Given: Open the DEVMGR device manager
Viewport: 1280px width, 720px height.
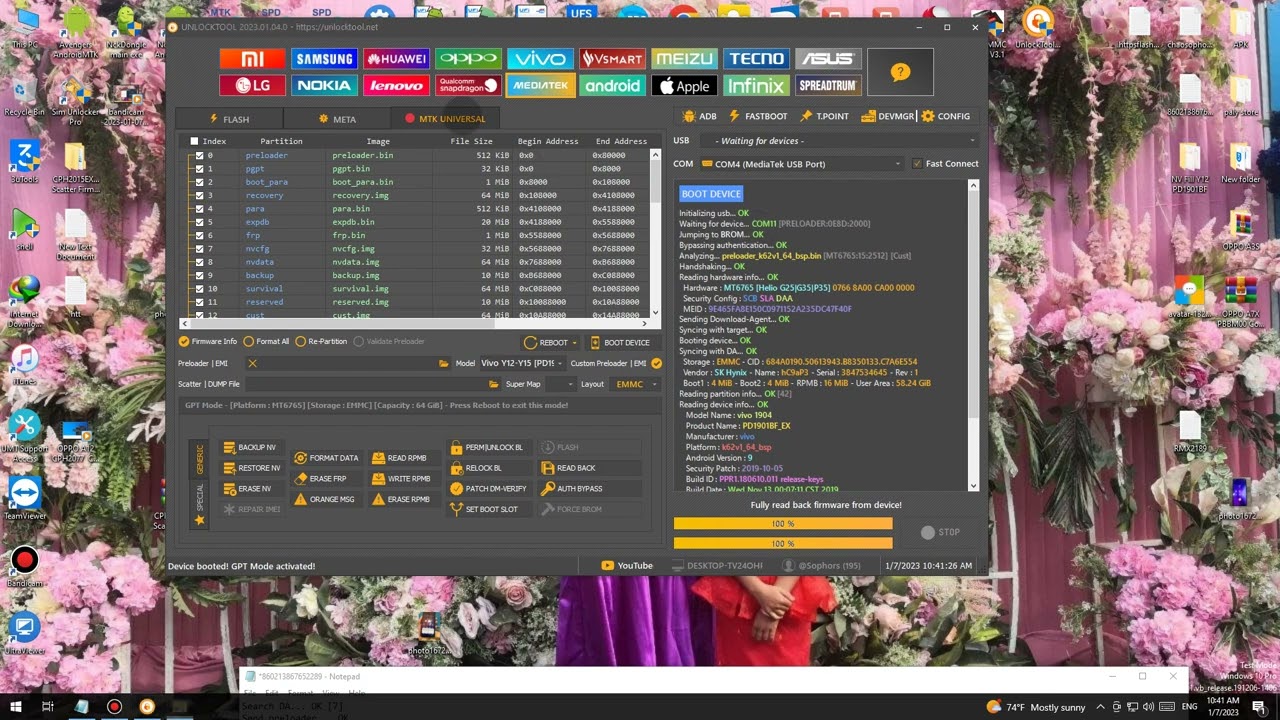Looking at the screenshot, I should coord(888,116).
